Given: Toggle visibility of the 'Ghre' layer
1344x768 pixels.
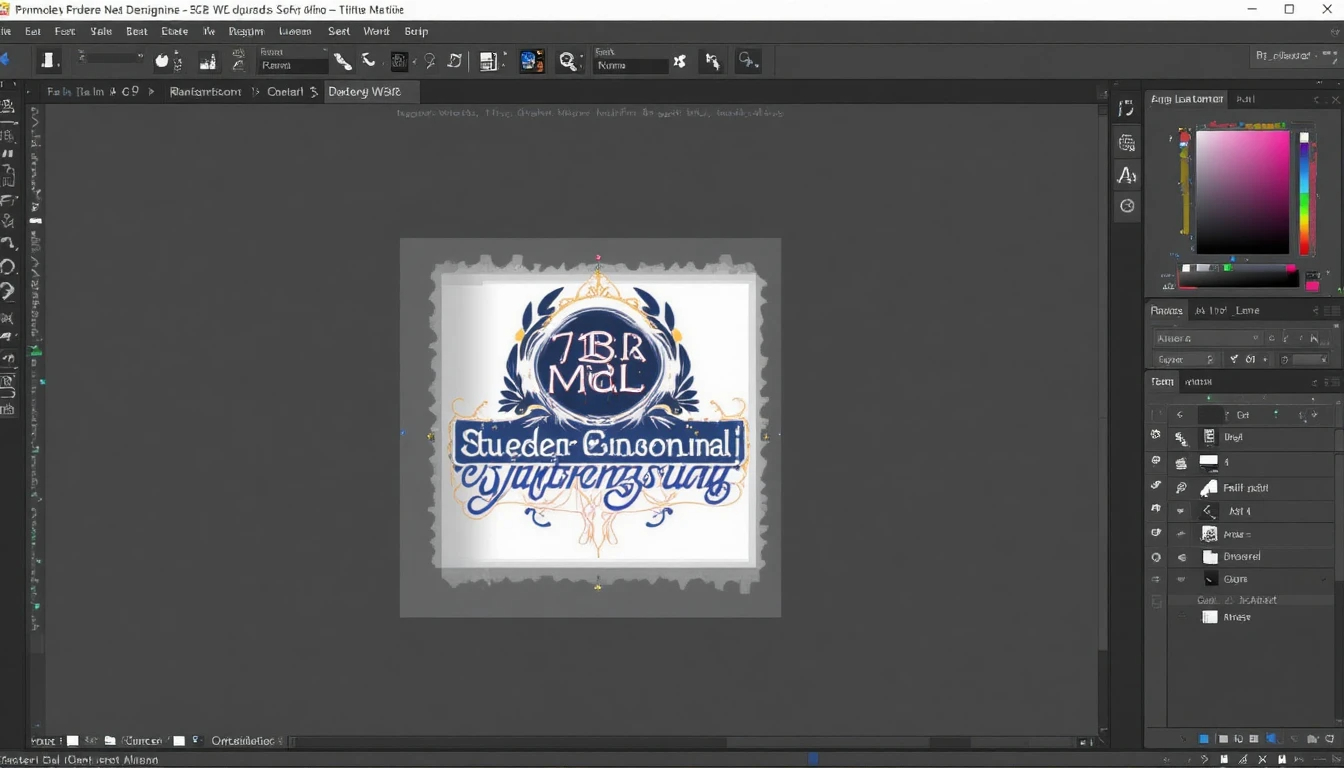Looking at the screenshot, I should pos(1156,579).
